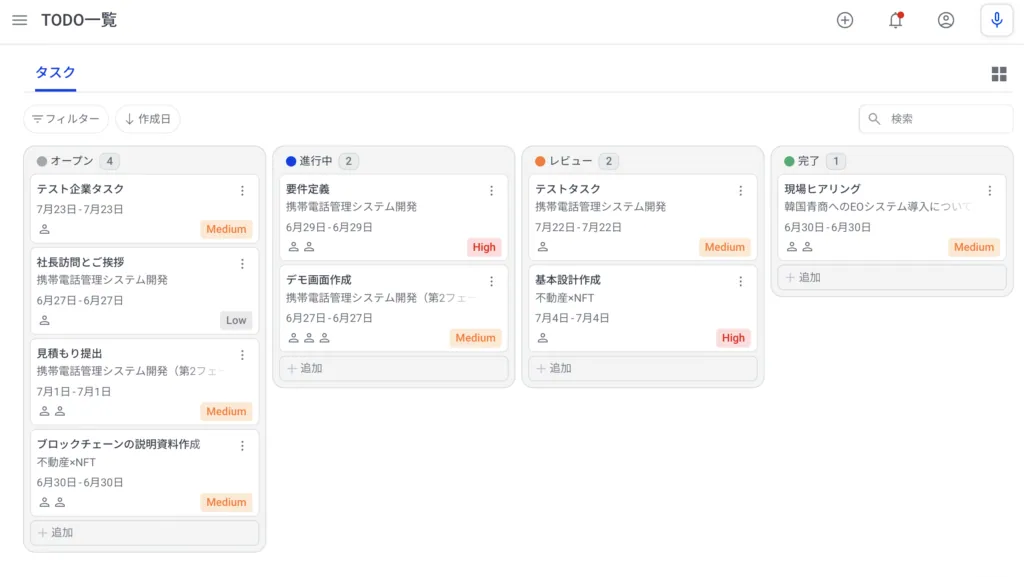Toggle sort by 作成日
This screenshot has width=1024, height=577.
(x=148, y=119)
